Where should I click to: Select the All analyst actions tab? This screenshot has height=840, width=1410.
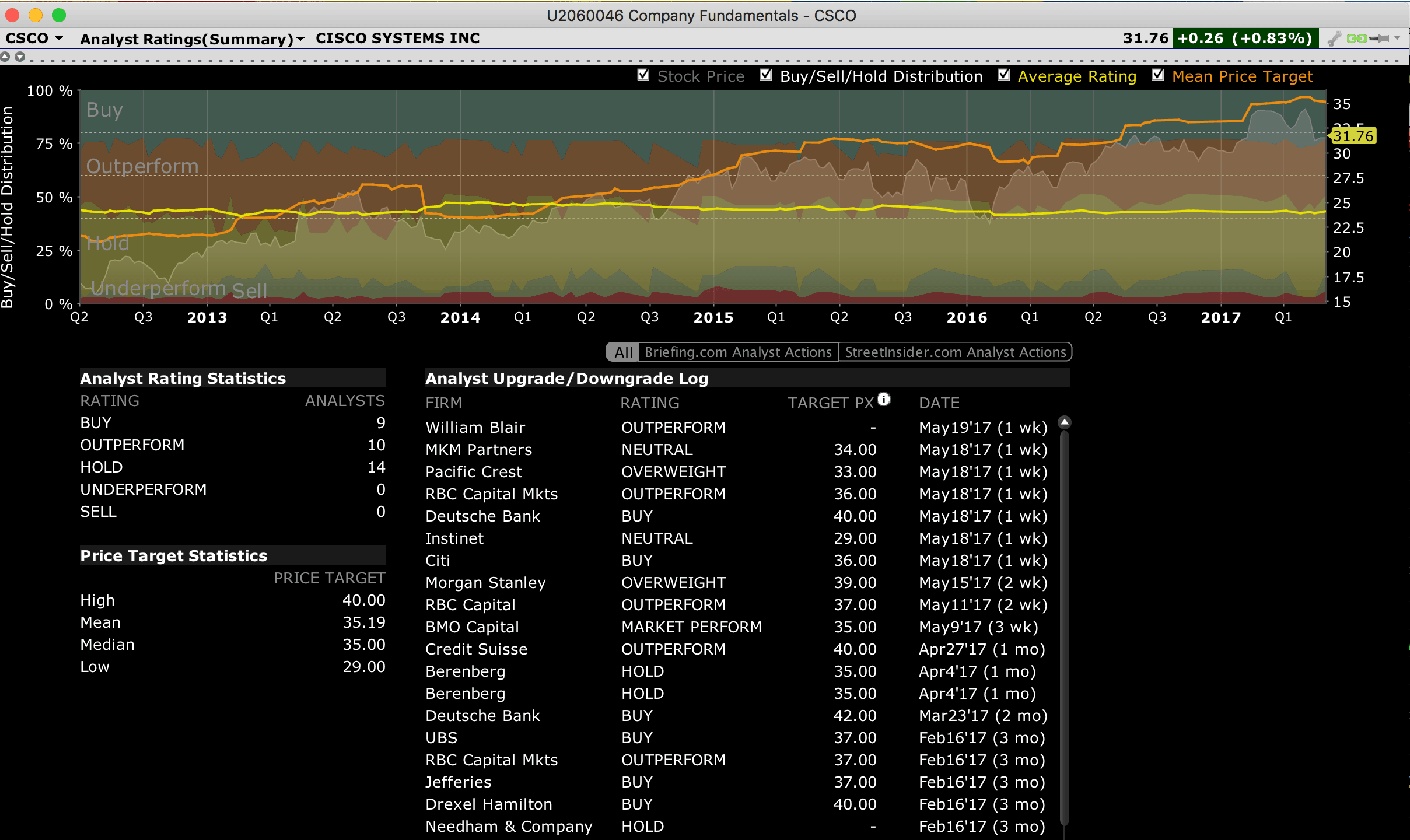623,352
